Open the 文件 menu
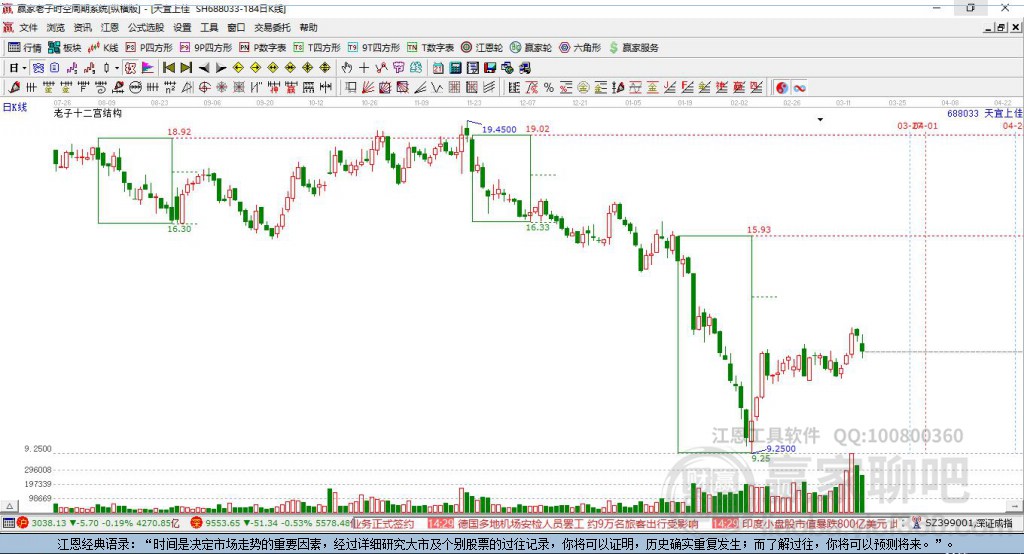This screenshot has height=554, width=1024. (28, 27)
